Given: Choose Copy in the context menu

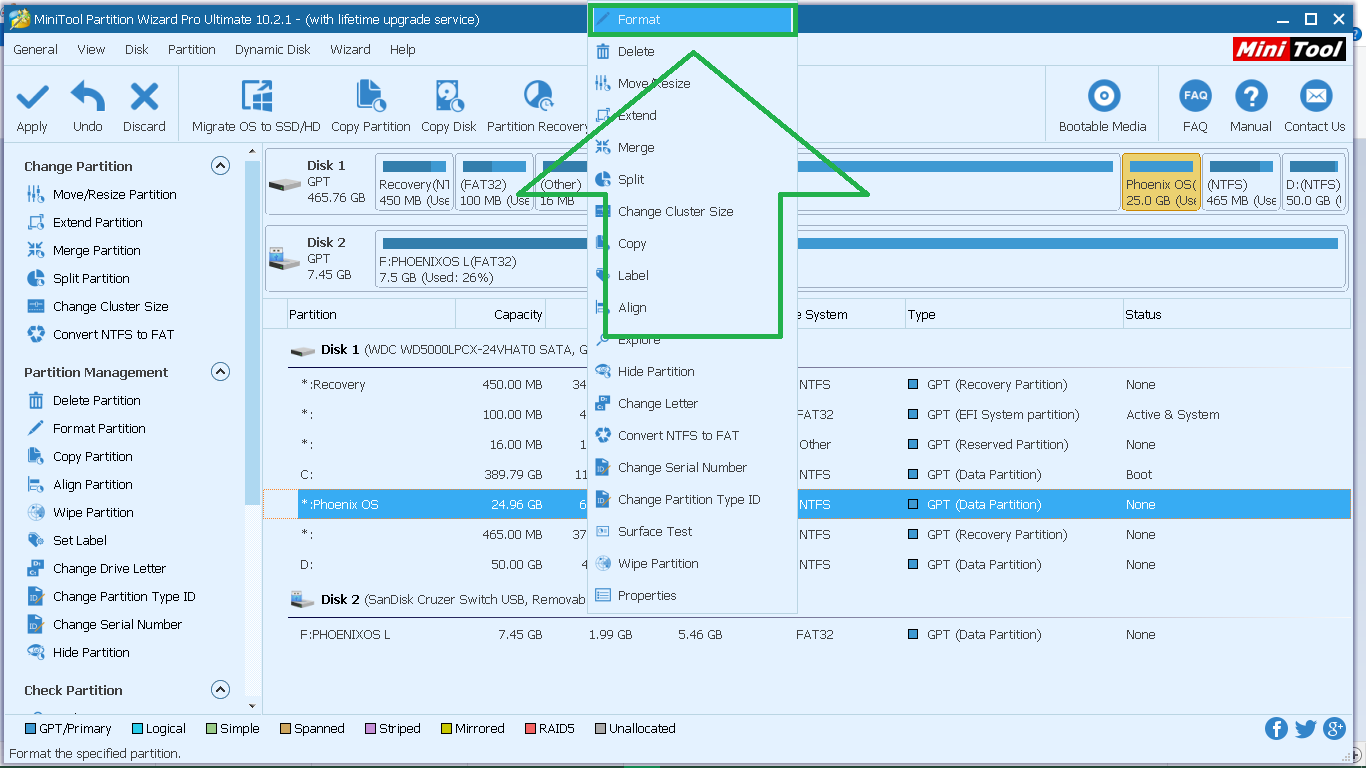Looking at the screenshot, I should pos(692,244).
